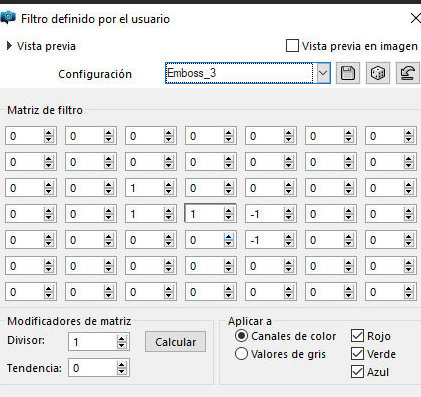421x397 pixels.
Task: Decrease the Tendencia value with down arrow
Action: pyautogui.click(x=122, y=371)
